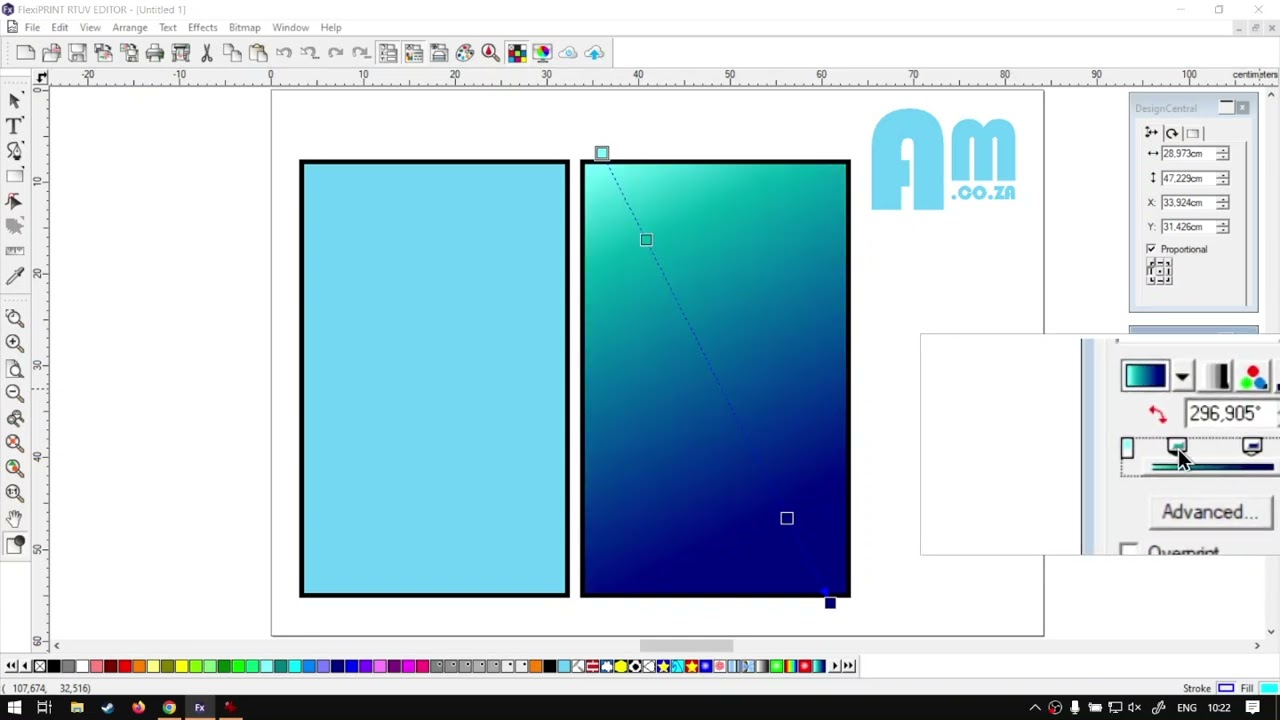Copy selection from the toolbar
The width and height of the screenshot is (1280, 720).
click(232, 53)
